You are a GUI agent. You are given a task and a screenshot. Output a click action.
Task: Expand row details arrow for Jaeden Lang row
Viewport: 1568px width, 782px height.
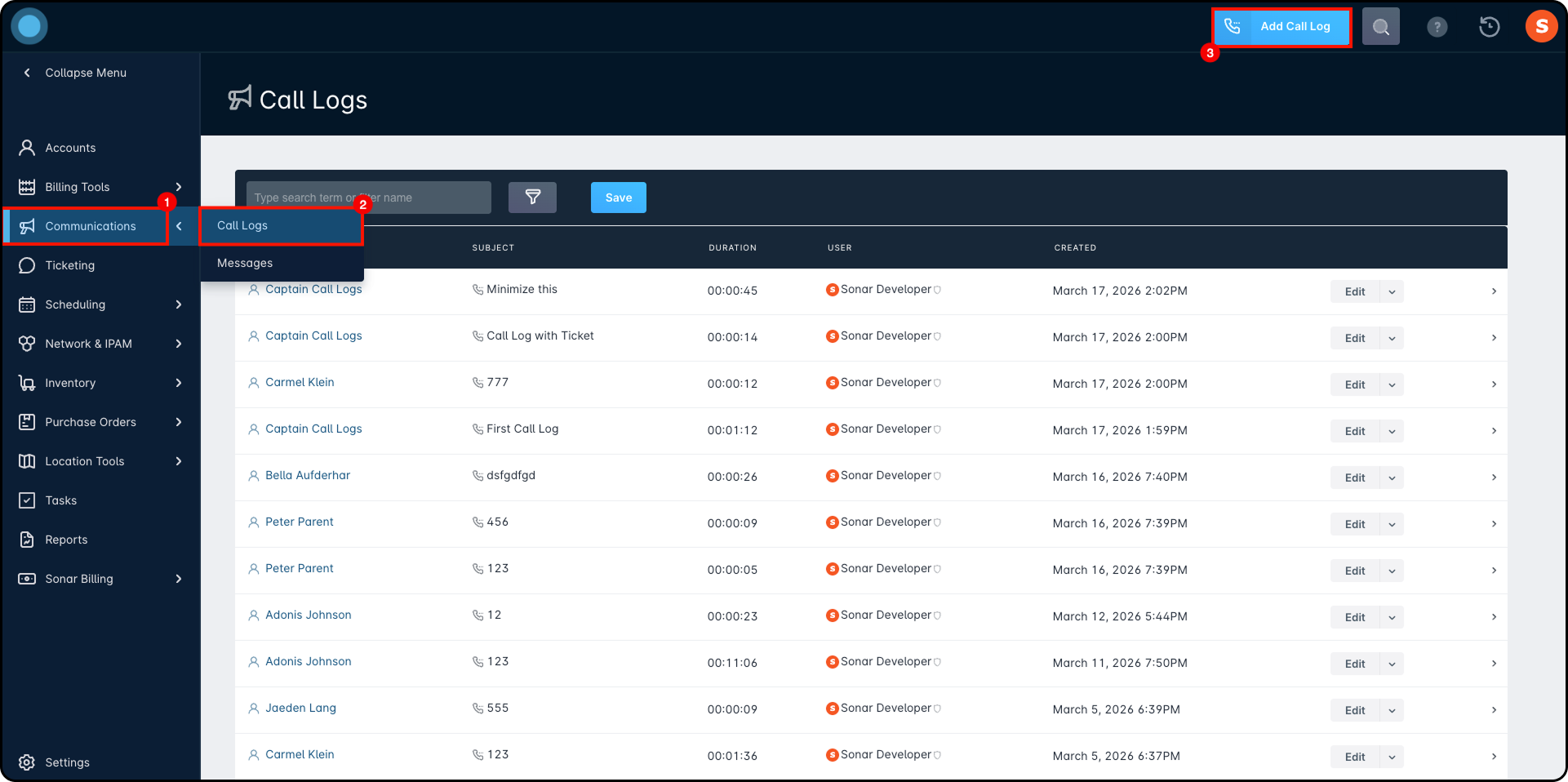[1494, 710]
